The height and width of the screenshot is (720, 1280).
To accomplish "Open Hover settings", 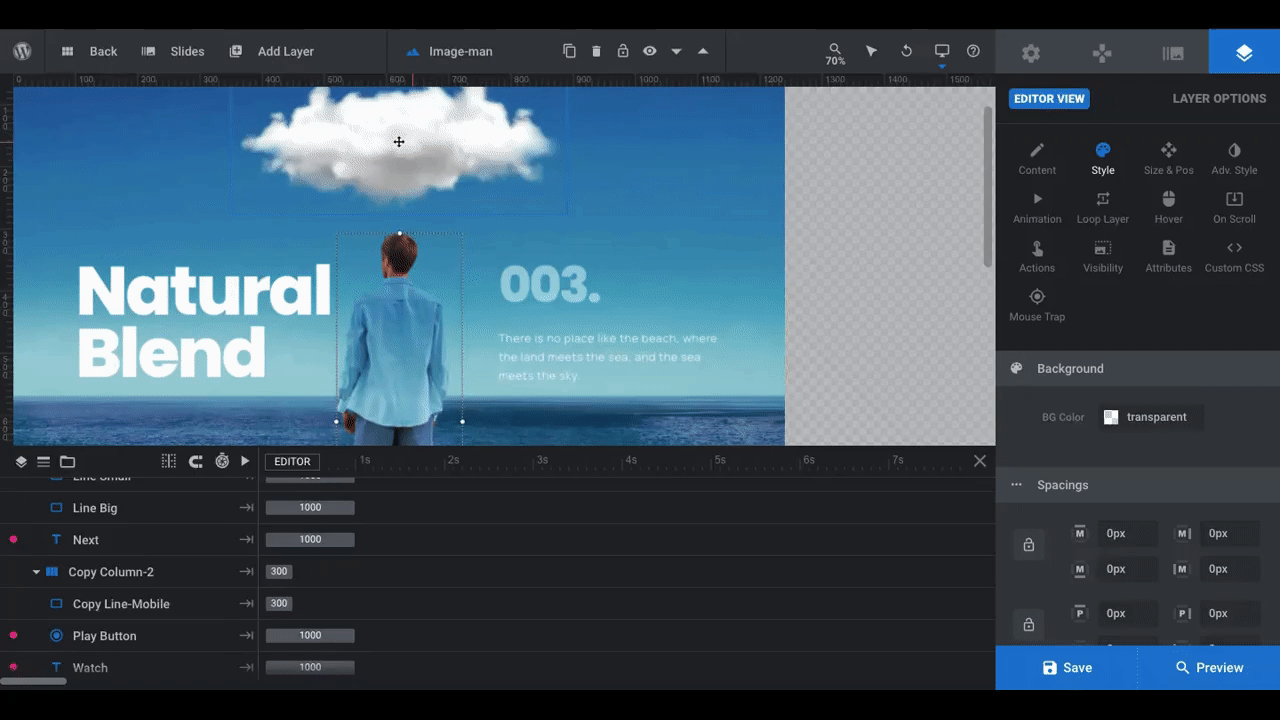I will click(x=1168, y=208).
